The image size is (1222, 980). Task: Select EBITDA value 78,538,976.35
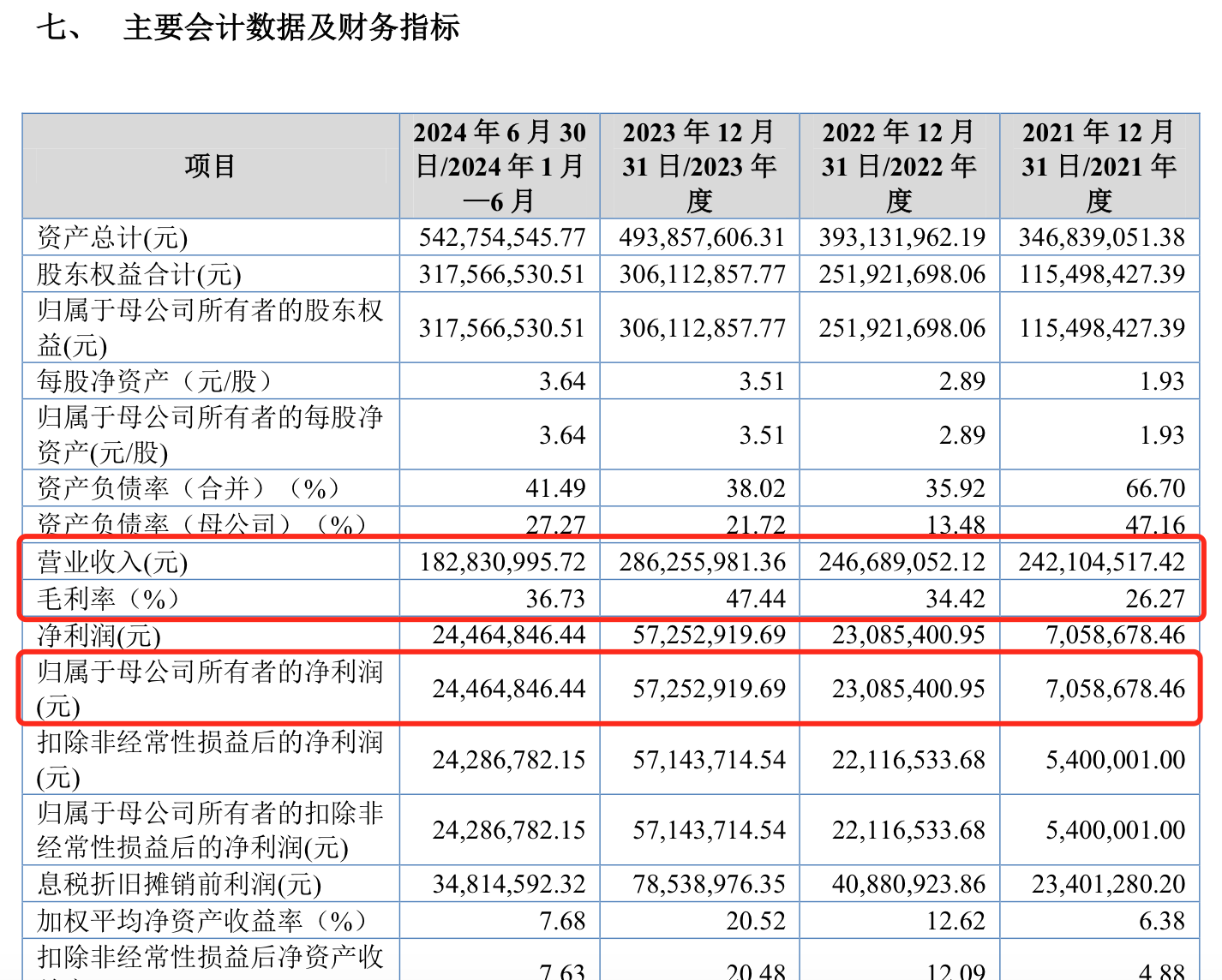pyautogui.click(x=709, y=884)
